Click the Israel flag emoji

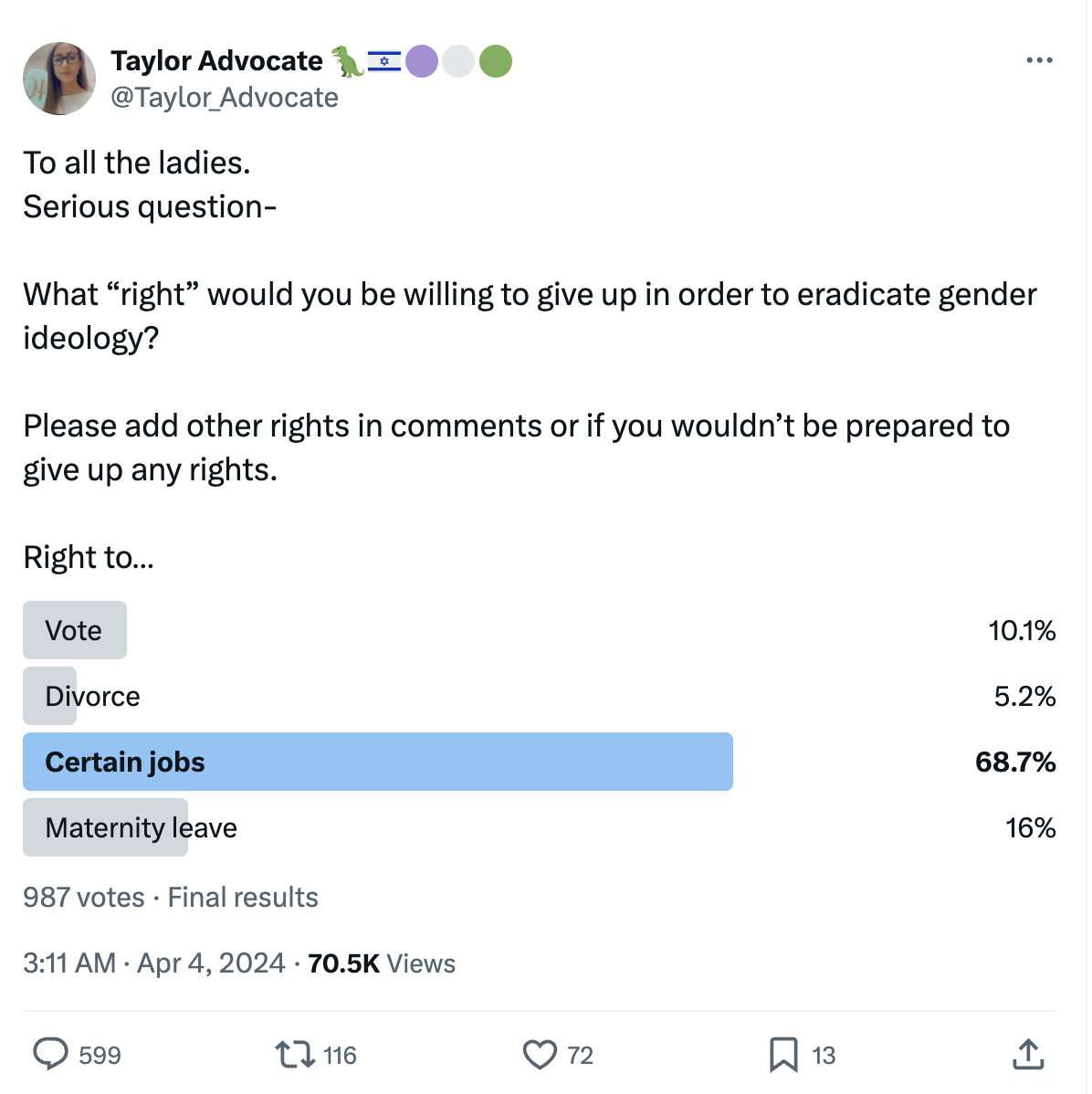click(x=384, y=61)
